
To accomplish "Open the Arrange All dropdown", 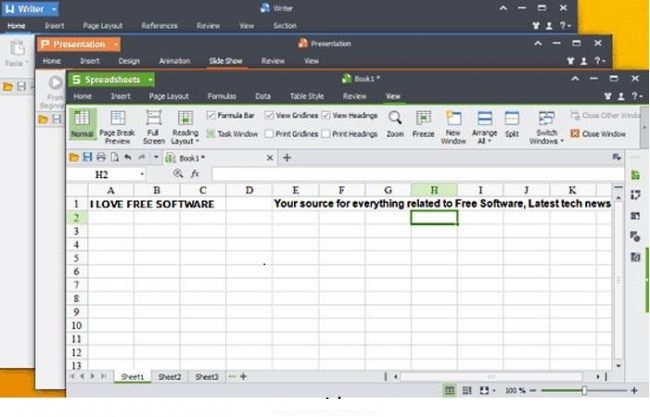I will [x=484, y=137].
